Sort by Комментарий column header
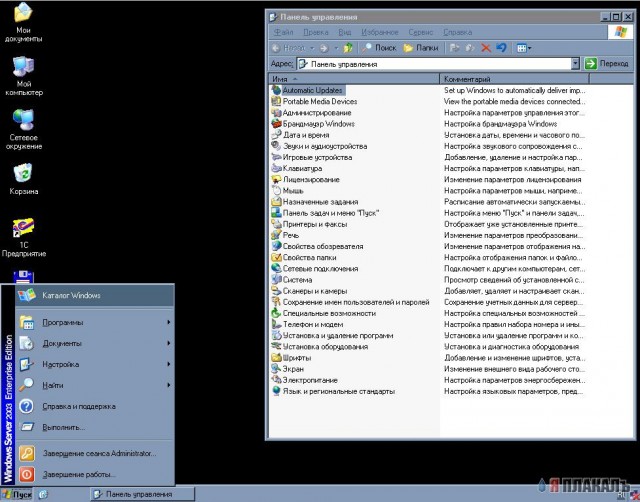This screenshot has width=640, height=502. coord(514,79)
